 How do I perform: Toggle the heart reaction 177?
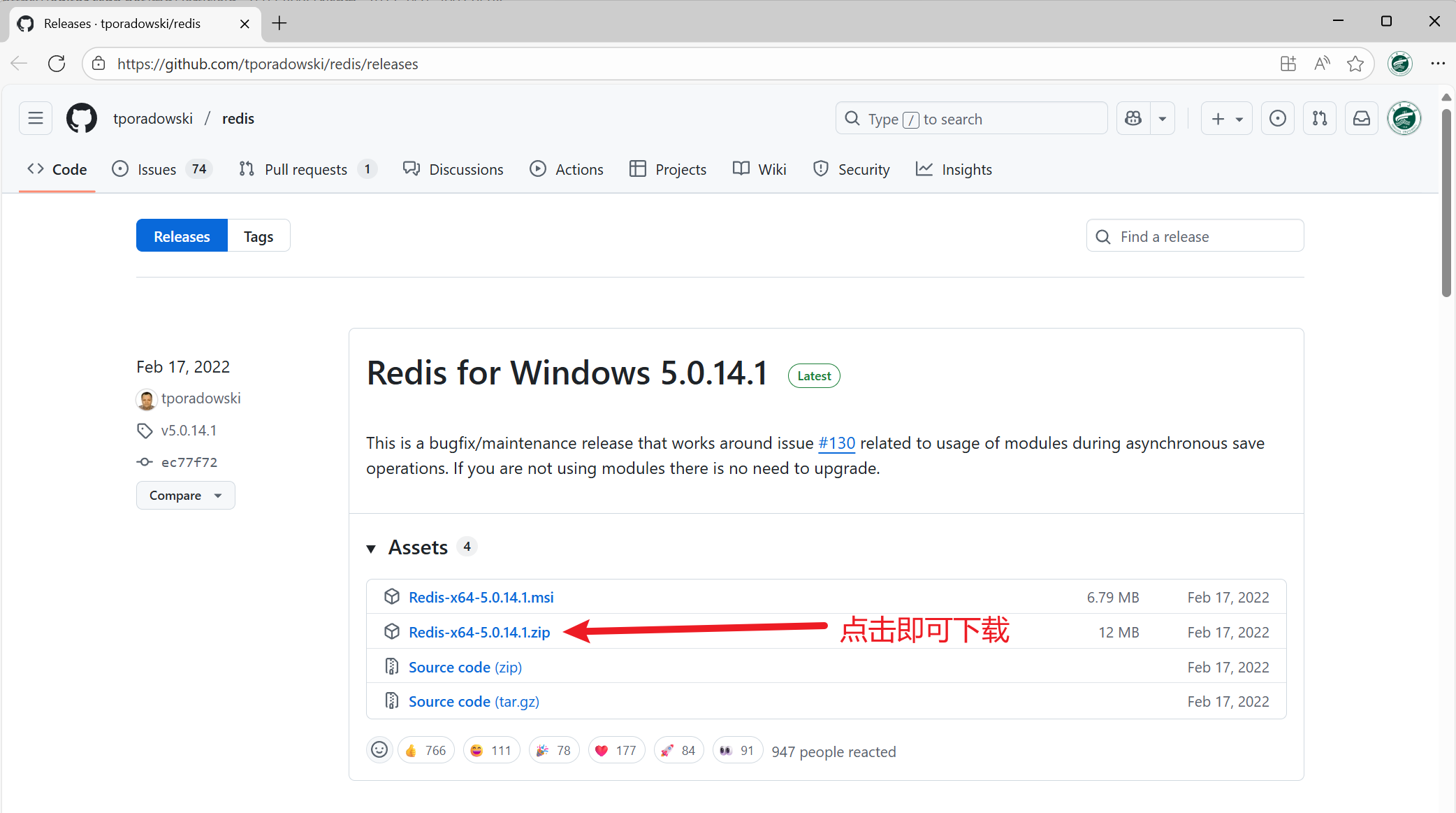tap(616, 750)
